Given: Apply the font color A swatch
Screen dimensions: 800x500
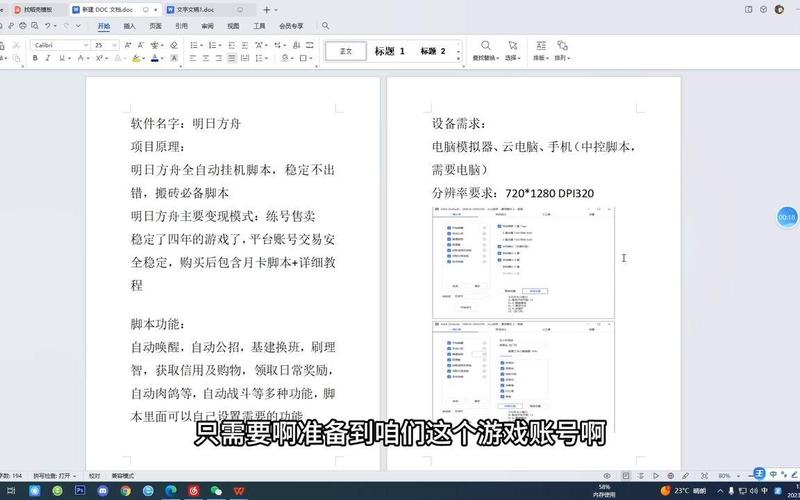Looking at the screenshot, I should click(x=155, y=59).
